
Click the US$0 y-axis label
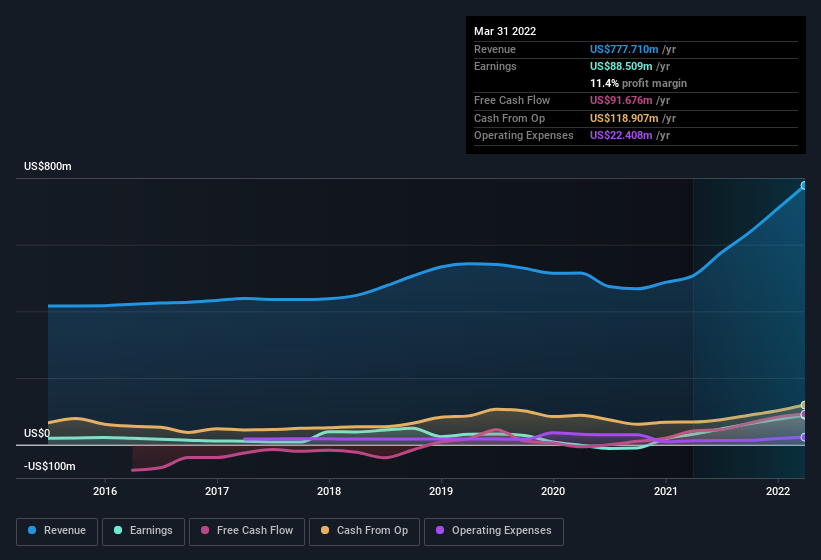(x=37, y=433)
